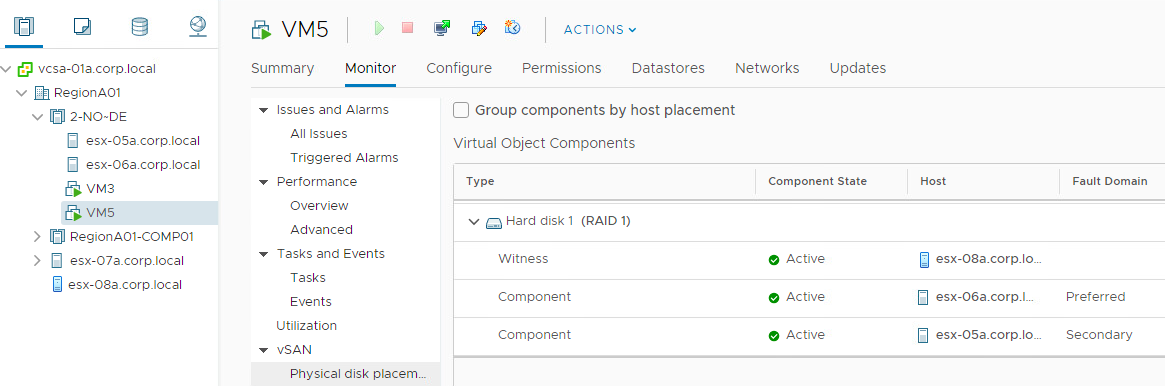1165x386 pixels.
Task: Open the Networking view icon
Action: [198, 27]
